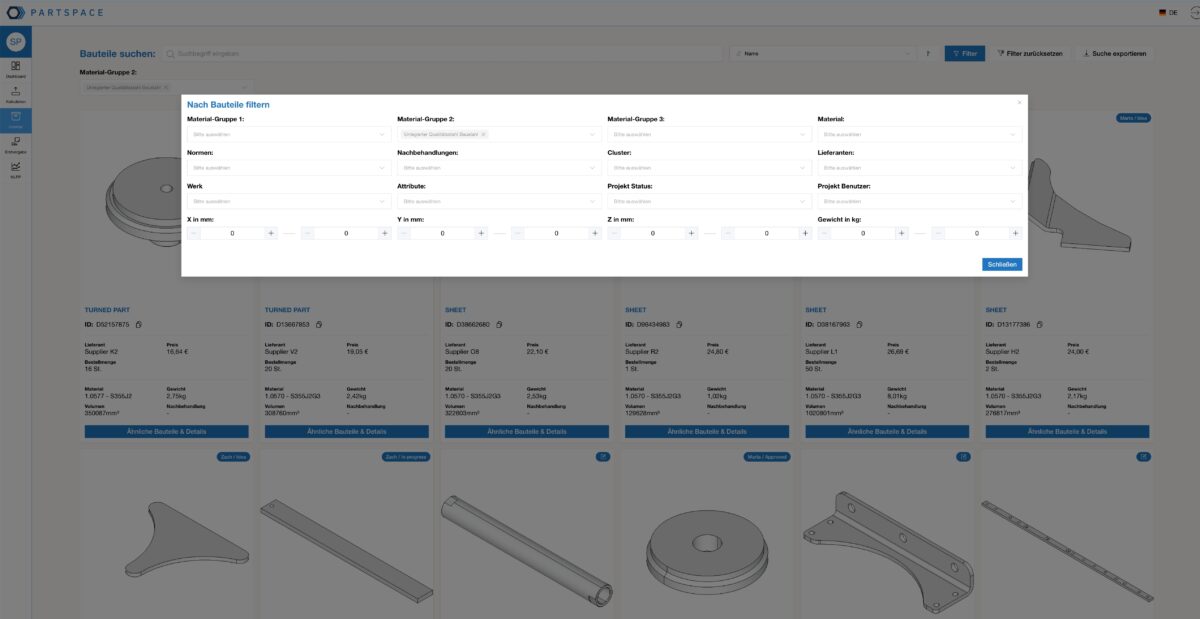Open the user avatar in the top right

pyautogui.click(x=1192, y=12)
